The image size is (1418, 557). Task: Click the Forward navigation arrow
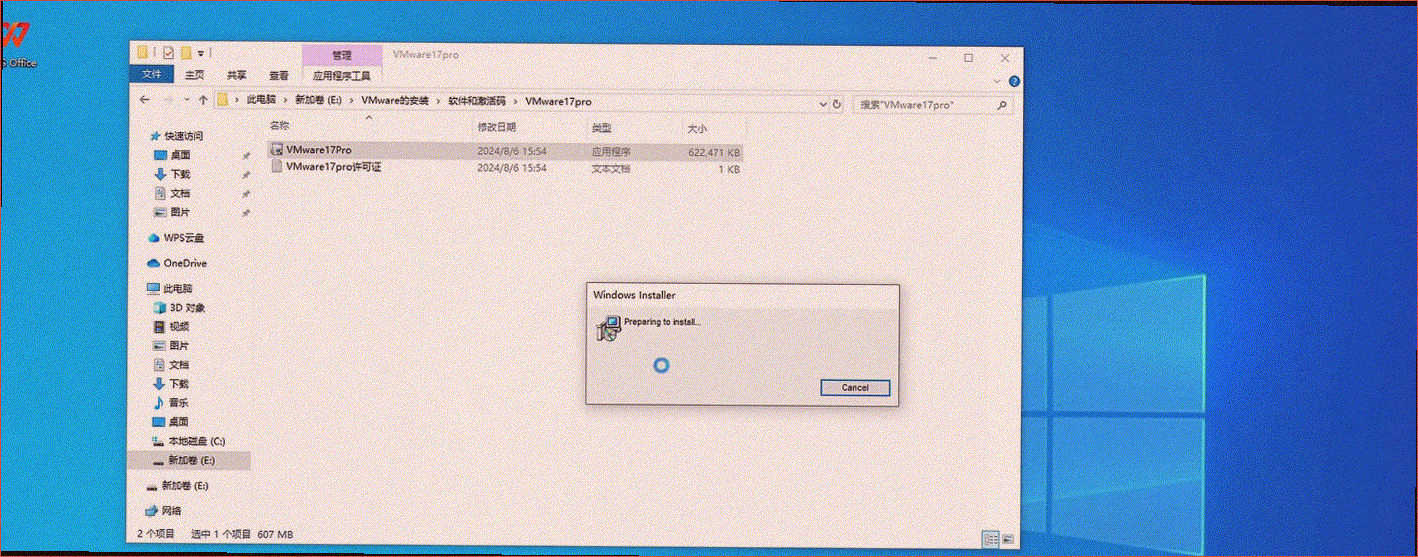[x=168, y=101]
